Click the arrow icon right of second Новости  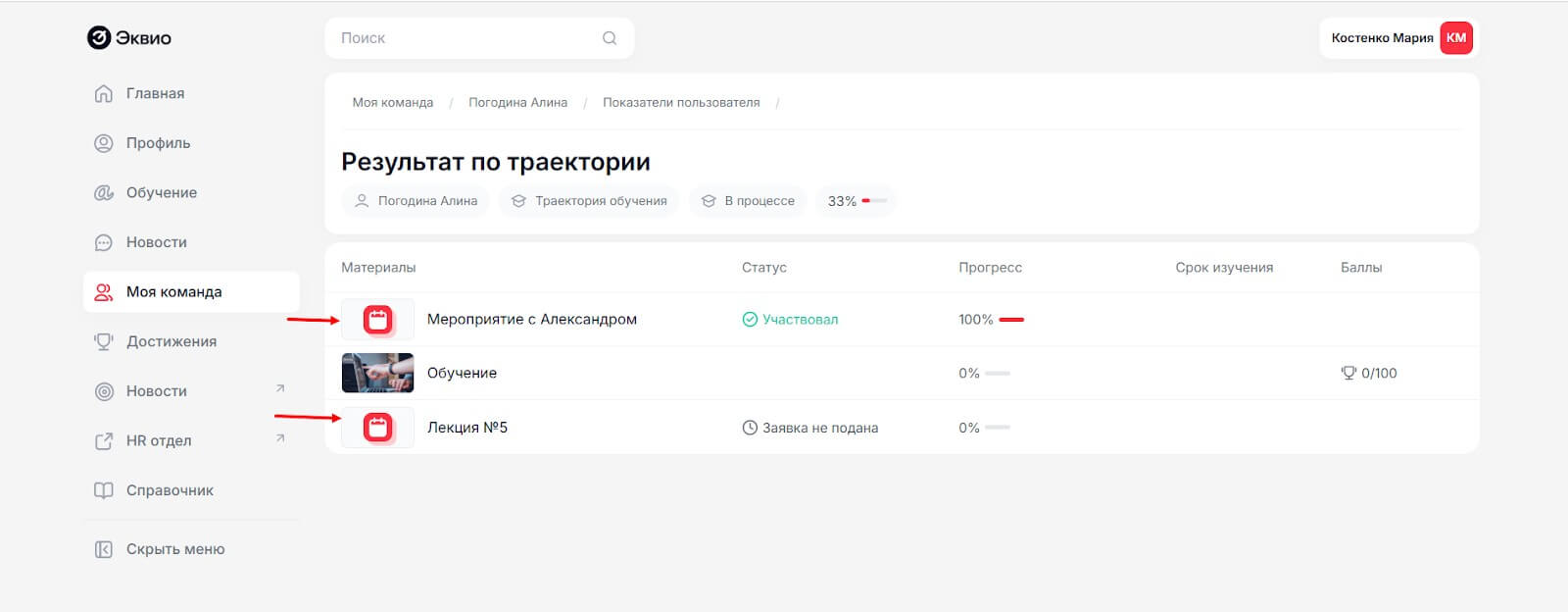pyautogui.click(x=280, y=388)
